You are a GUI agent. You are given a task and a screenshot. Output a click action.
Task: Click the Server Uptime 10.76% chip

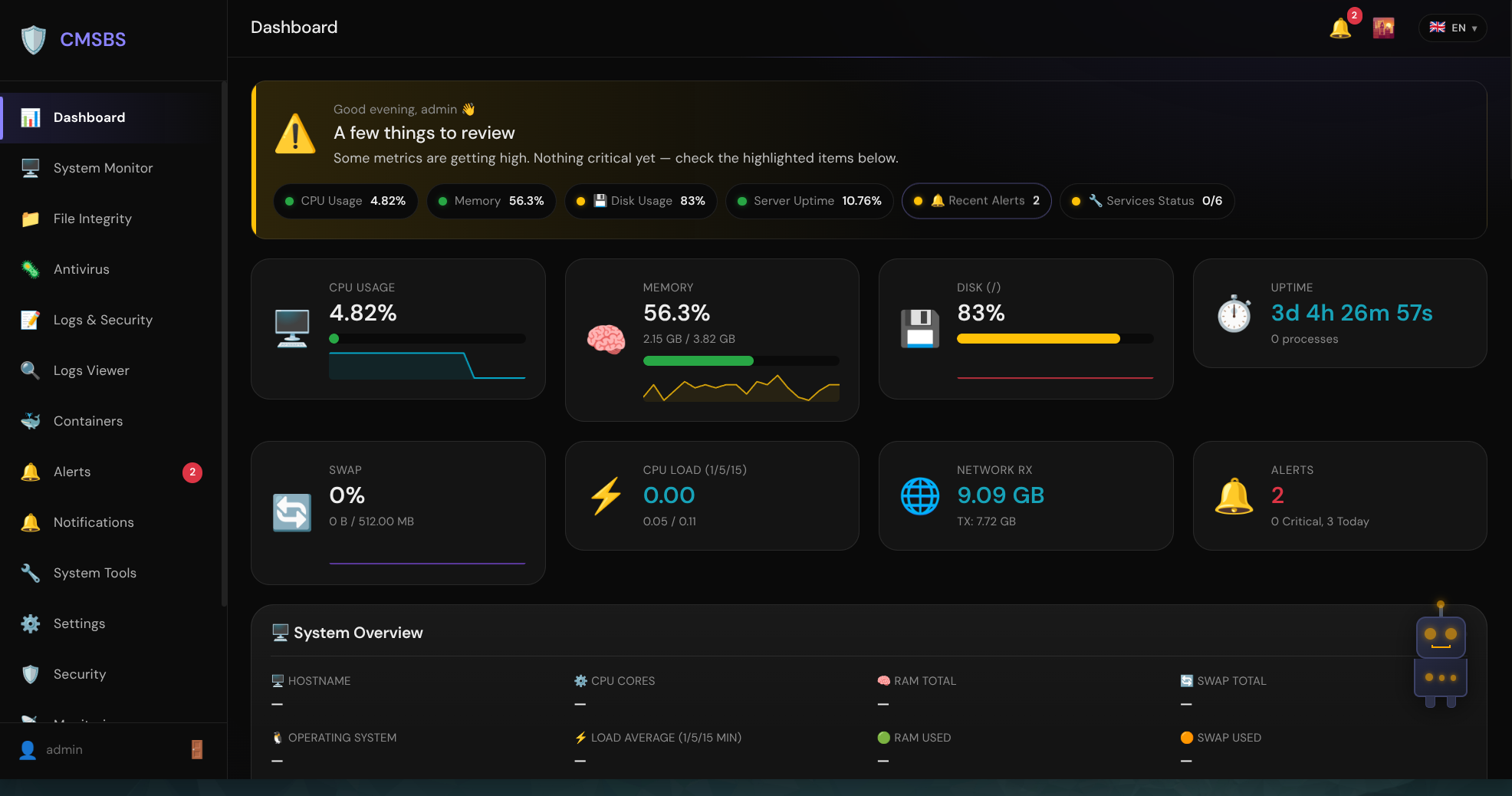coord(810,201)
